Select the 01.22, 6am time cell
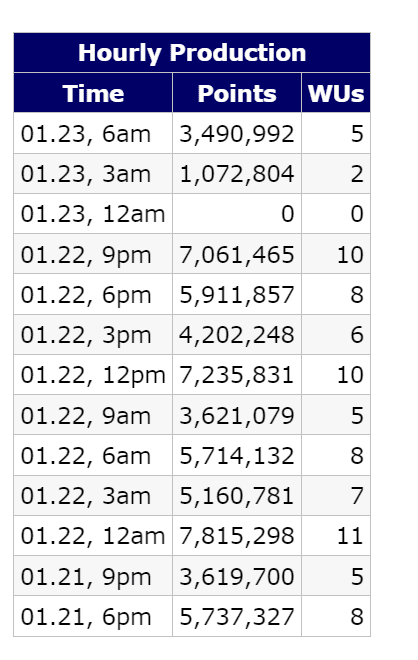 point(93,455)
